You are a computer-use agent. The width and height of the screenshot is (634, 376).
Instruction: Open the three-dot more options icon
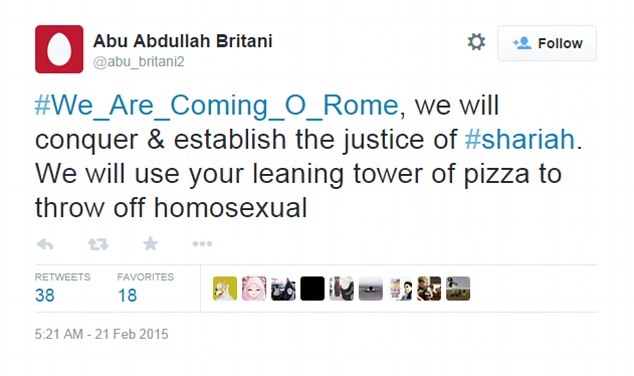[202, 244]
